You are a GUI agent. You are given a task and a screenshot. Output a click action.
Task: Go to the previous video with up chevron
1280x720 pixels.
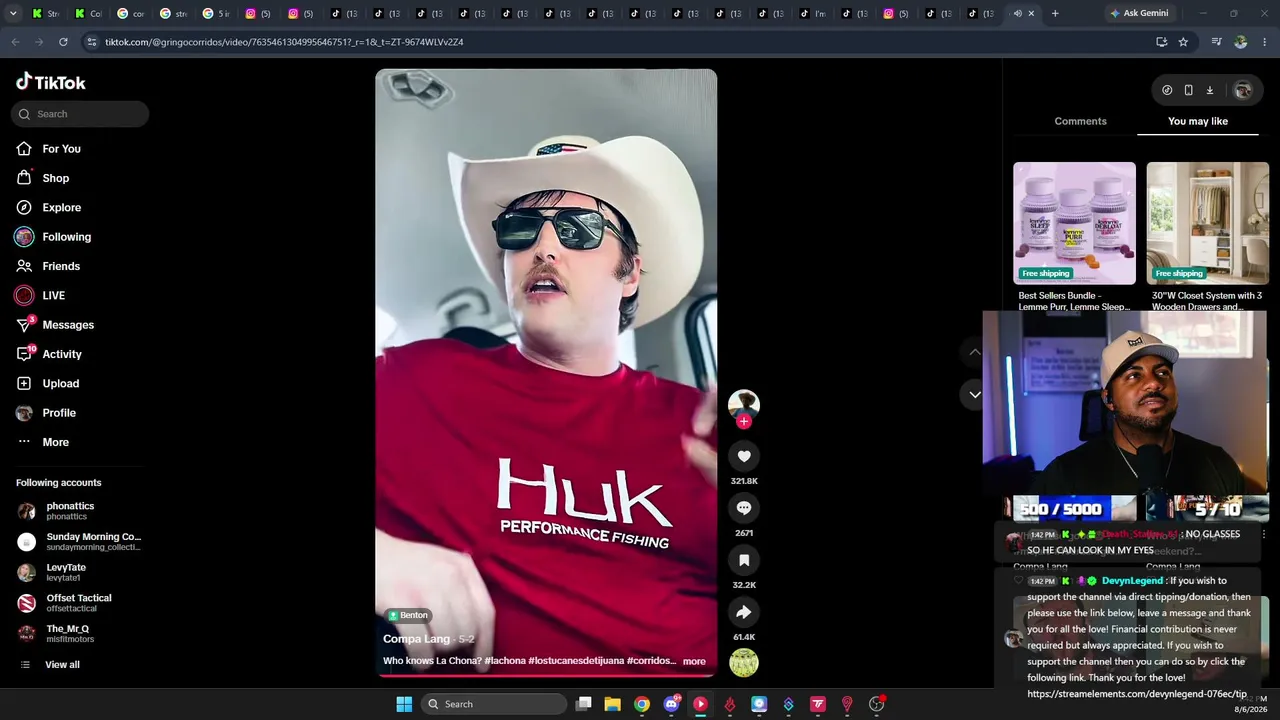[x=975, y=352]
